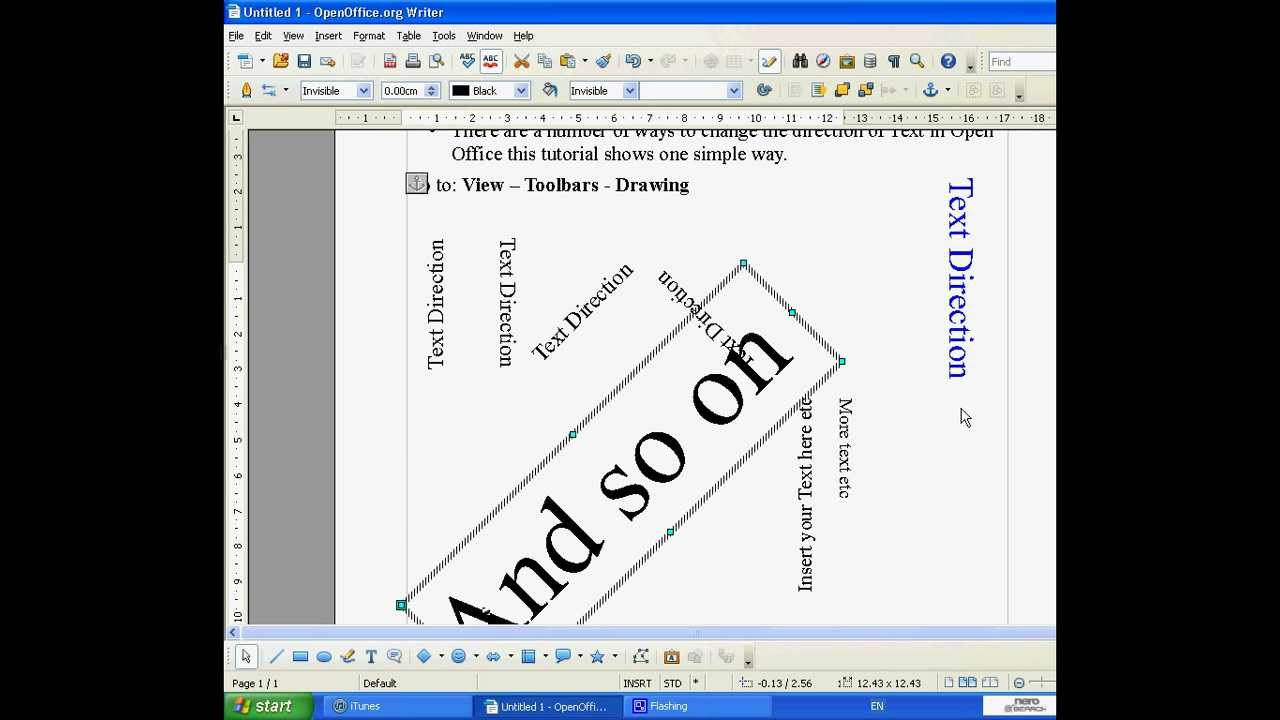
Task: Open the Line Style Invisible dropdown
Action: (x=363, y=91)
